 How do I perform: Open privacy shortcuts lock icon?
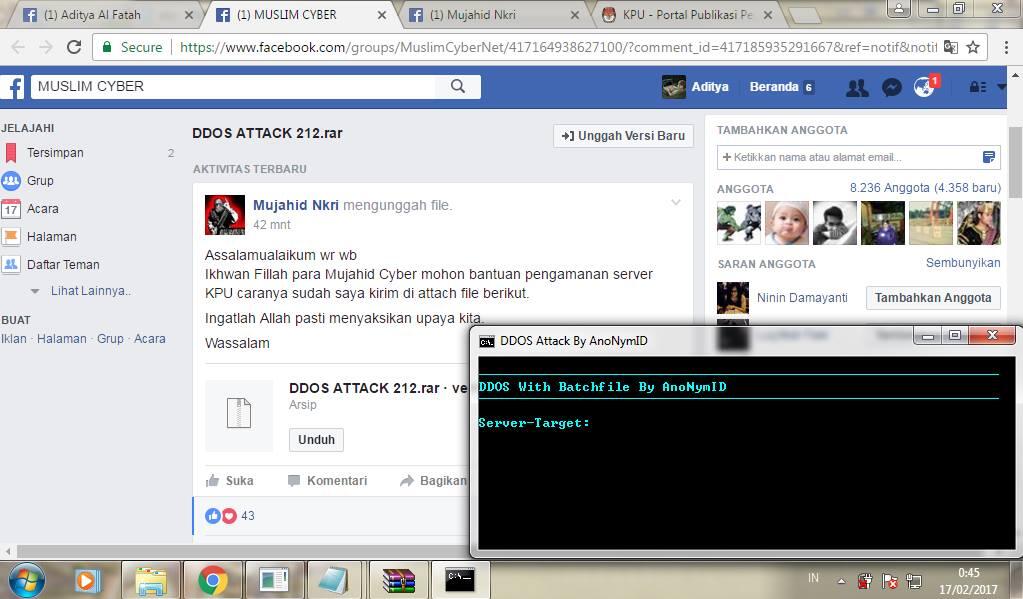pyautogui.click(x=977, y=87)
